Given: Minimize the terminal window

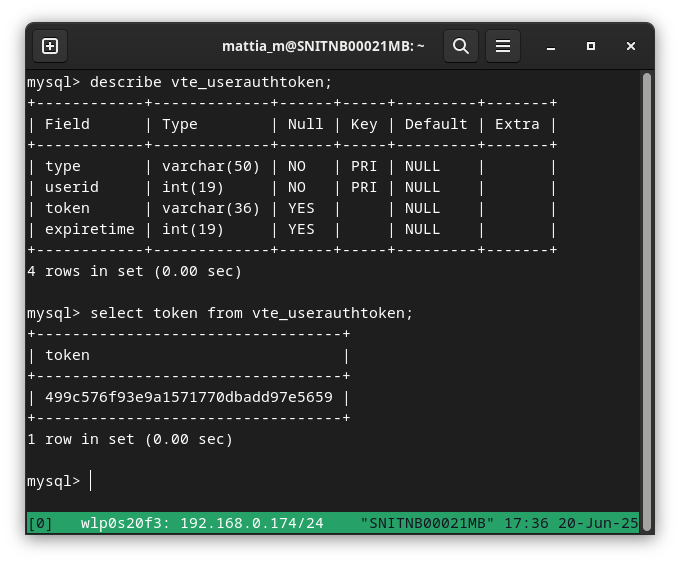Looking at the screenshot, I should point(551,46).
